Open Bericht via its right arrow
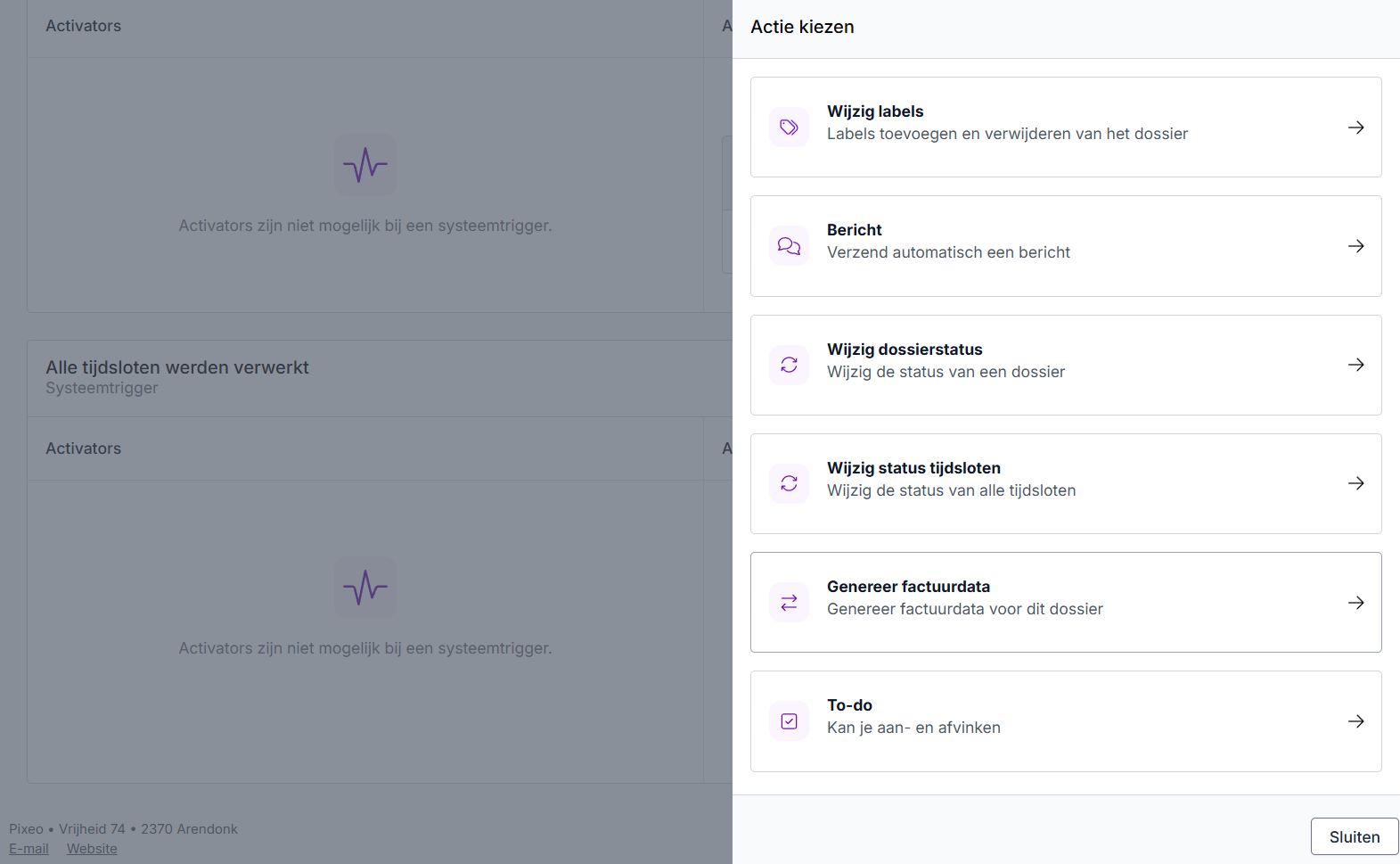The image size is (1400, 864). click(1355, 246)
